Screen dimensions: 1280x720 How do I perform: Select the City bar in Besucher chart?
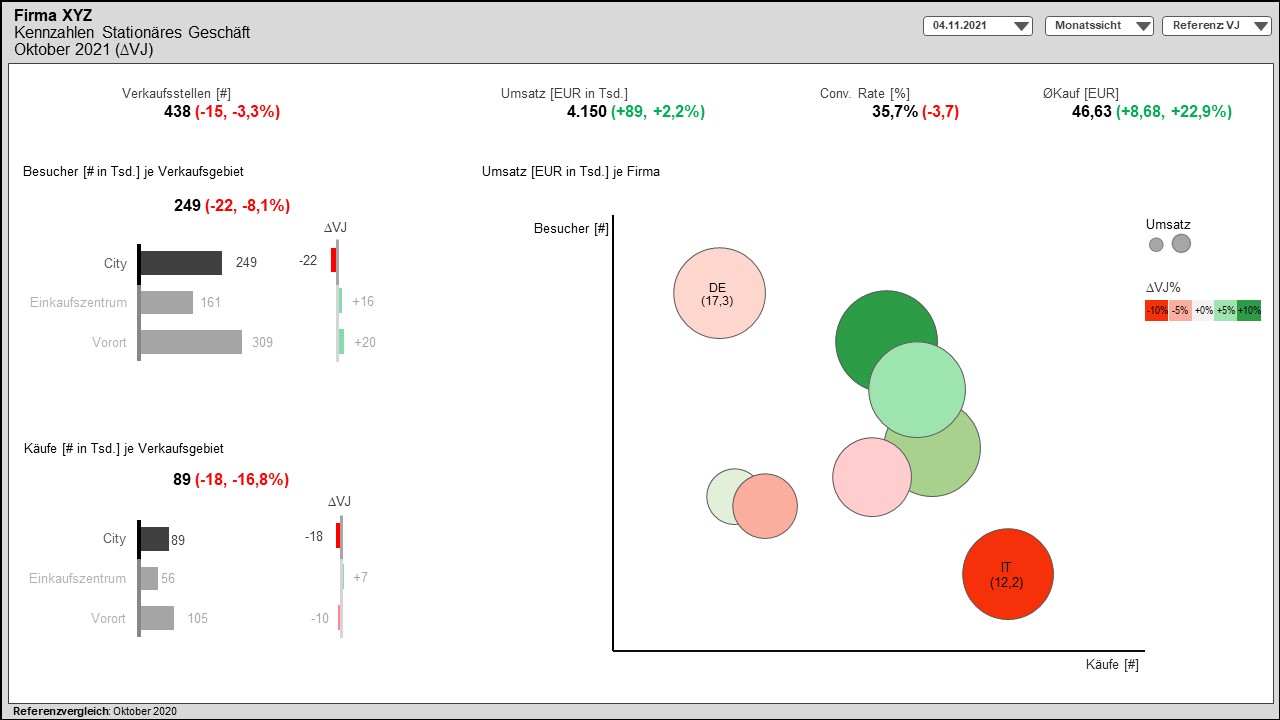pyautogui.click(x=180, y=263)
